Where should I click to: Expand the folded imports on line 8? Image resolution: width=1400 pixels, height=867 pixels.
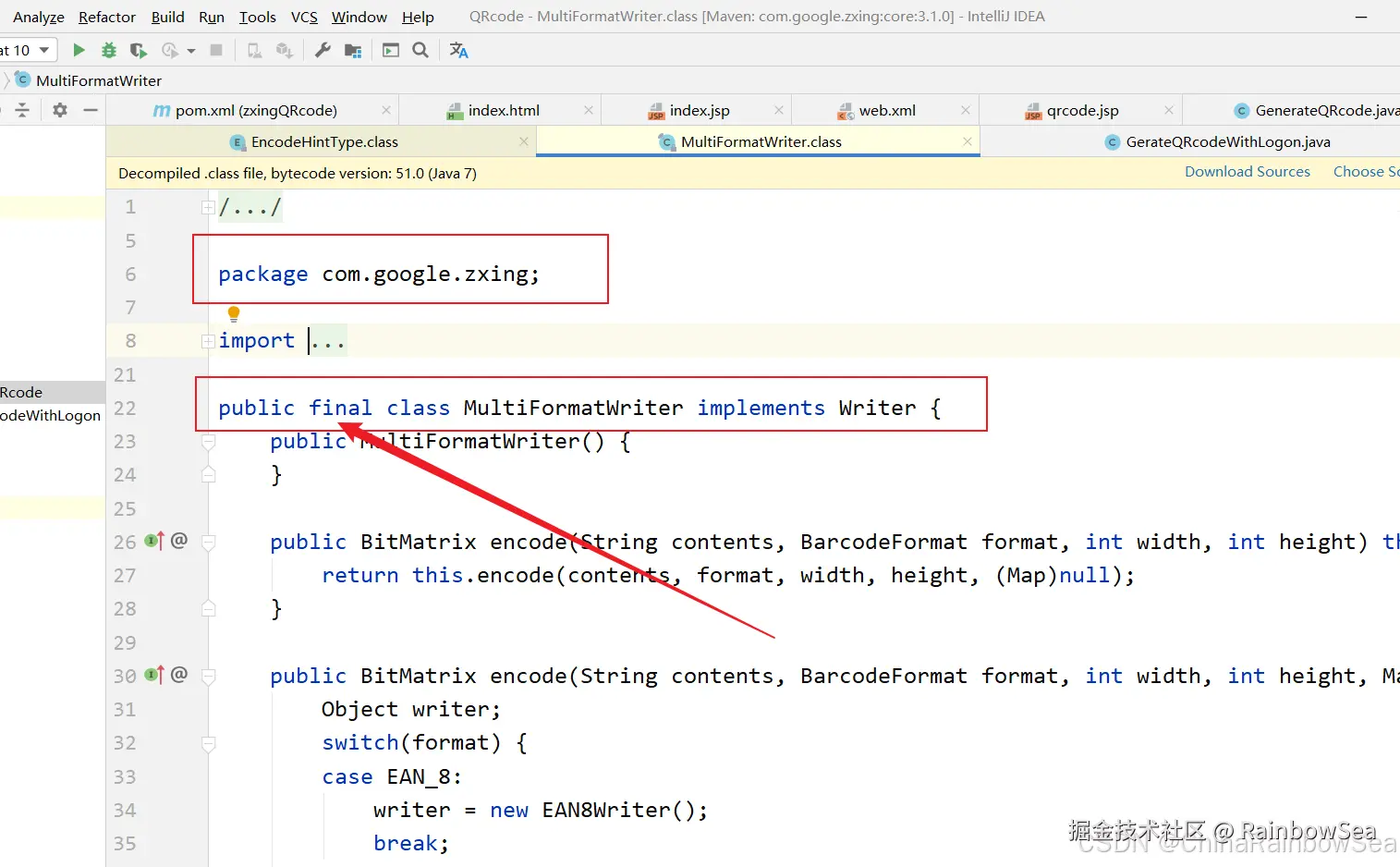(x=208, y=341)
